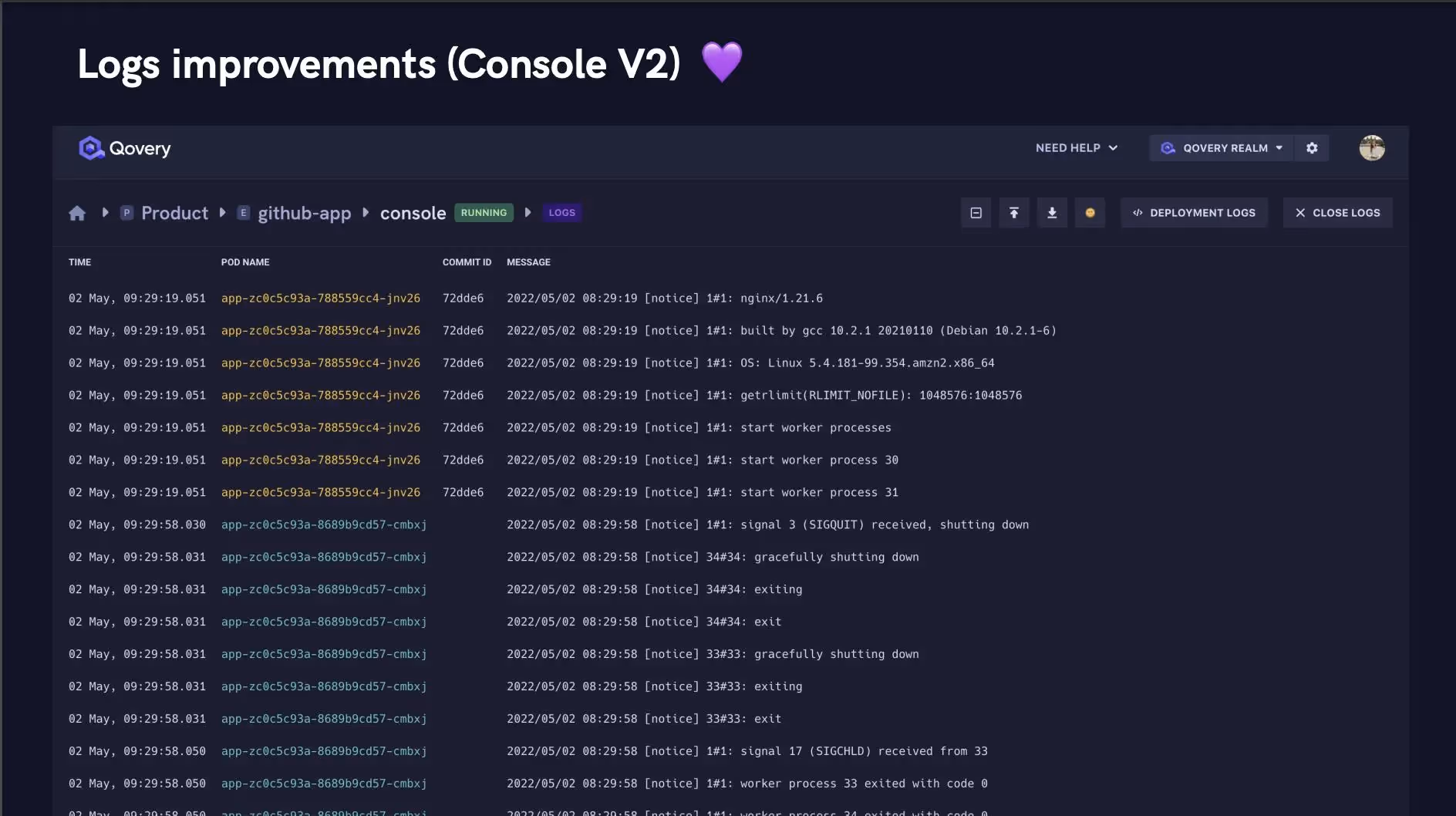This screenshot has width=1456, height=816.
Task: Select the console breadcrumb item
Action: [413, 213]
